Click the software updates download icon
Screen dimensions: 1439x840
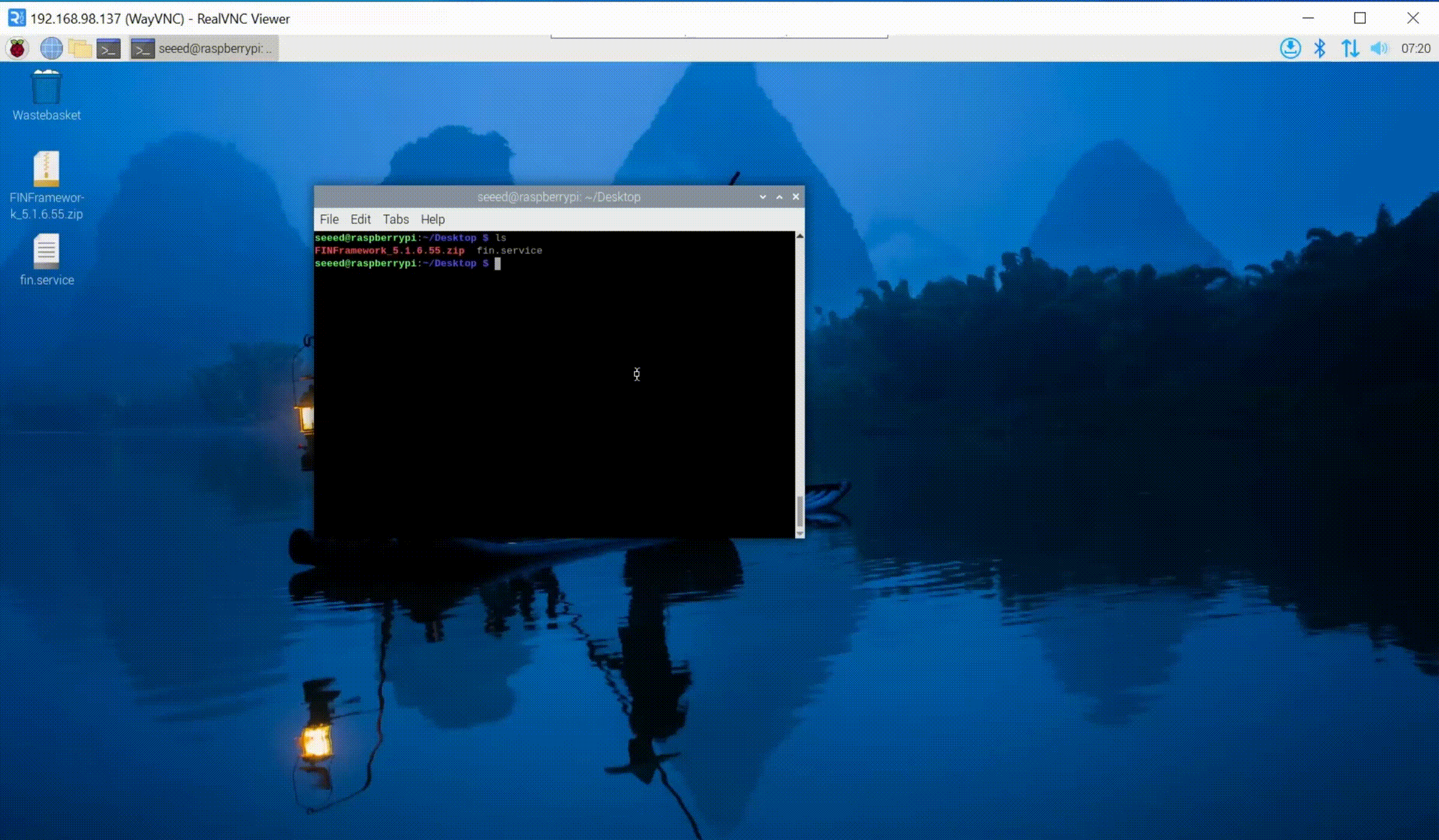pos(1290,49)
